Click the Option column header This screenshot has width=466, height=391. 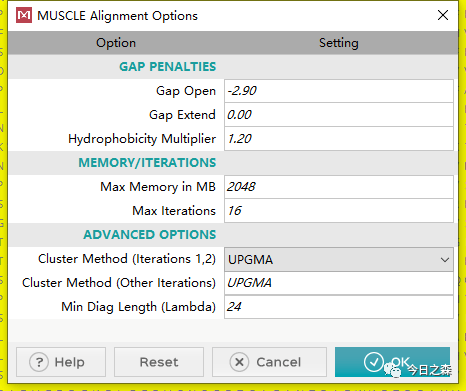click(116, 43)
